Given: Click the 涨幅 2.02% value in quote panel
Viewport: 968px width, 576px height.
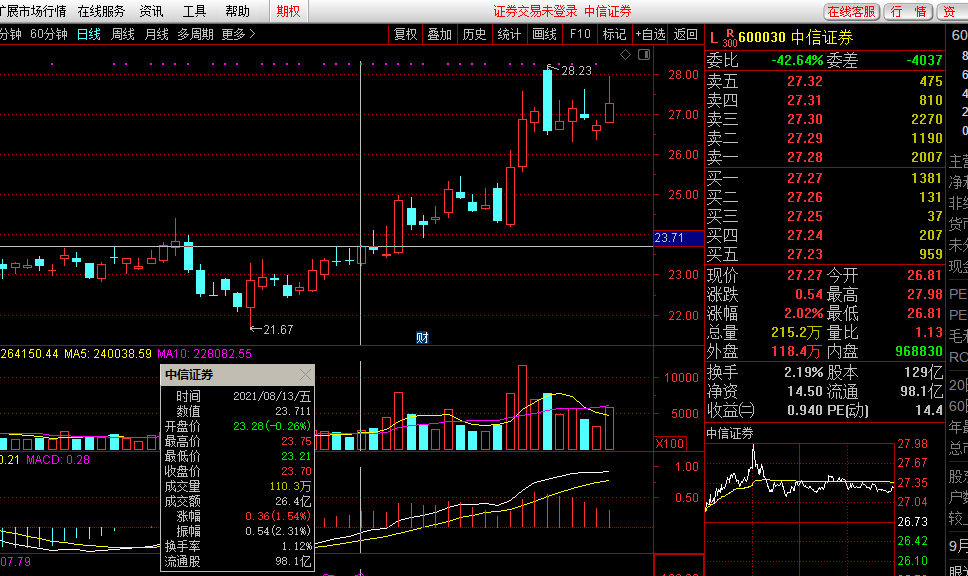Looking at the screenshot, I should point(803,314).
